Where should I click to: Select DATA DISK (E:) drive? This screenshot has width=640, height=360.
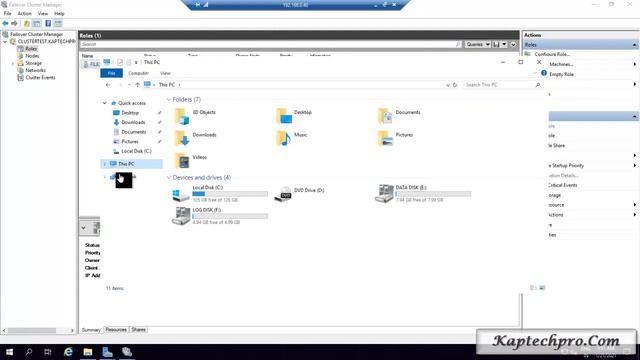tap(423, 193)
